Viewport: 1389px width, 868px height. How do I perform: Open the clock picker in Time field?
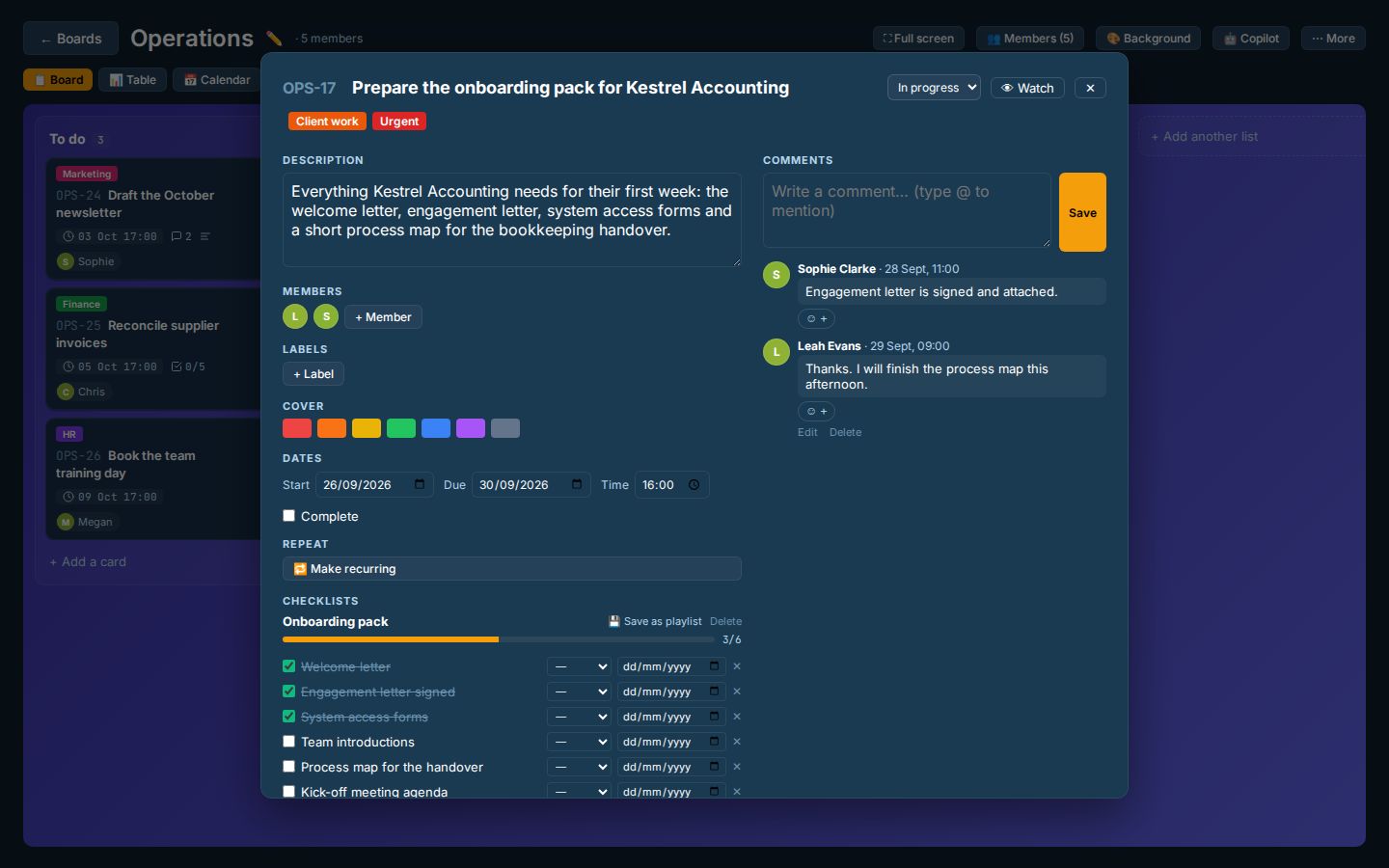click(694, 485)
